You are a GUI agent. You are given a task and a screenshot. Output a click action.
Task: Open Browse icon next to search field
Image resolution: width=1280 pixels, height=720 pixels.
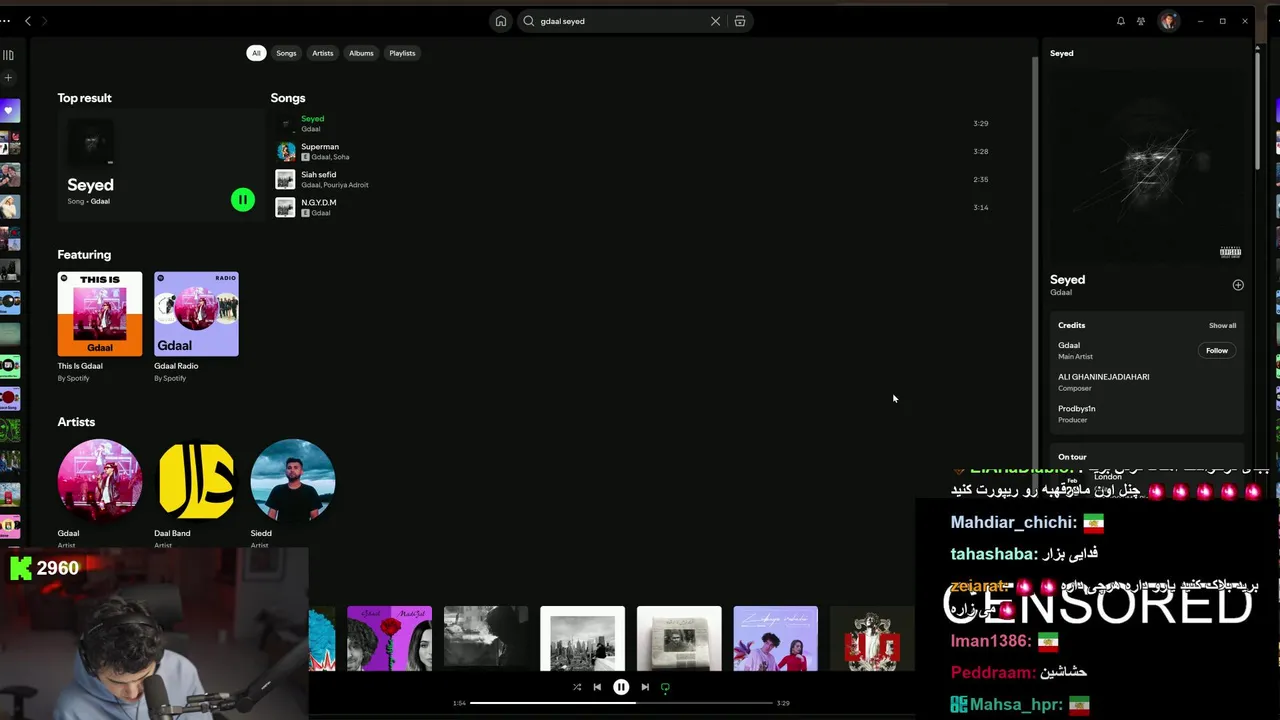(x=740, y=21)
